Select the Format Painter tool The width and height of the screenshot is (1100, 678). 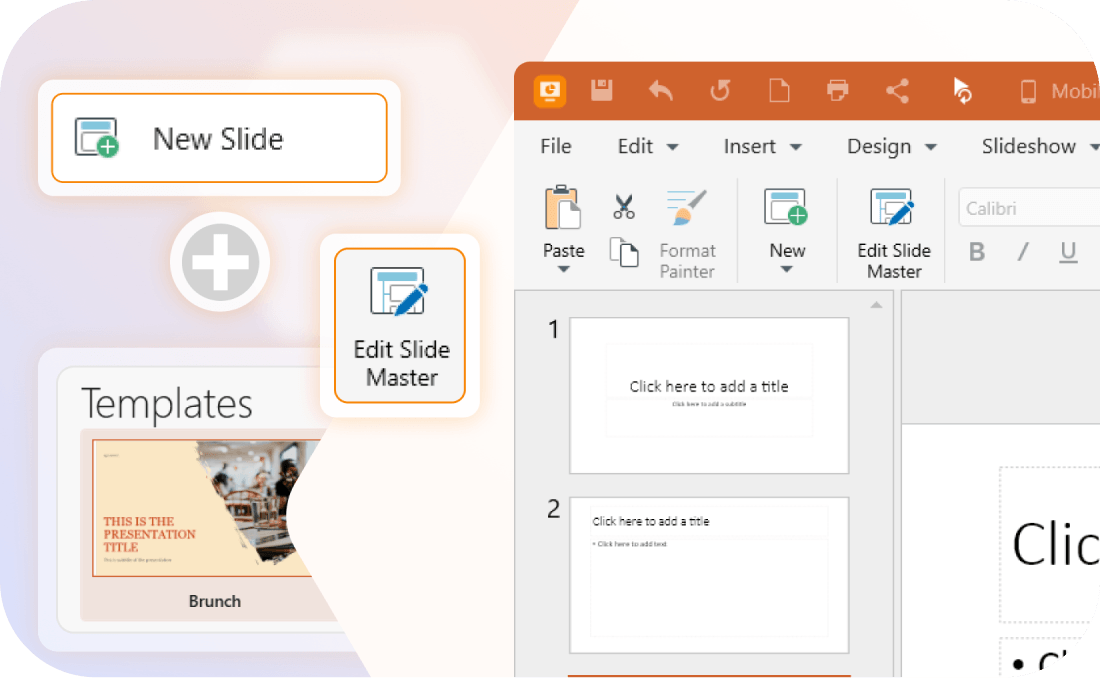click(x=687, y=232)
